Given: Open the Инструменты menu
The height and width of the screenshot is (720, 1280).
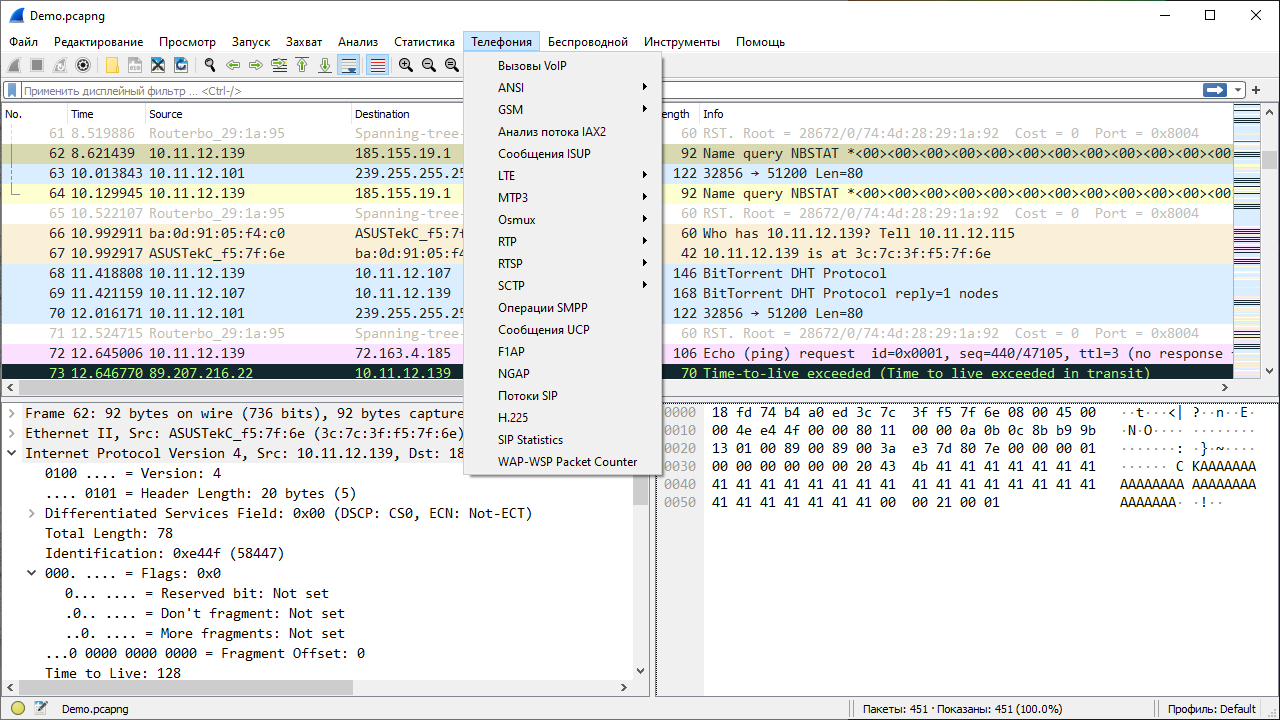Looking at the screenshot, I should (x=682, y=42).
